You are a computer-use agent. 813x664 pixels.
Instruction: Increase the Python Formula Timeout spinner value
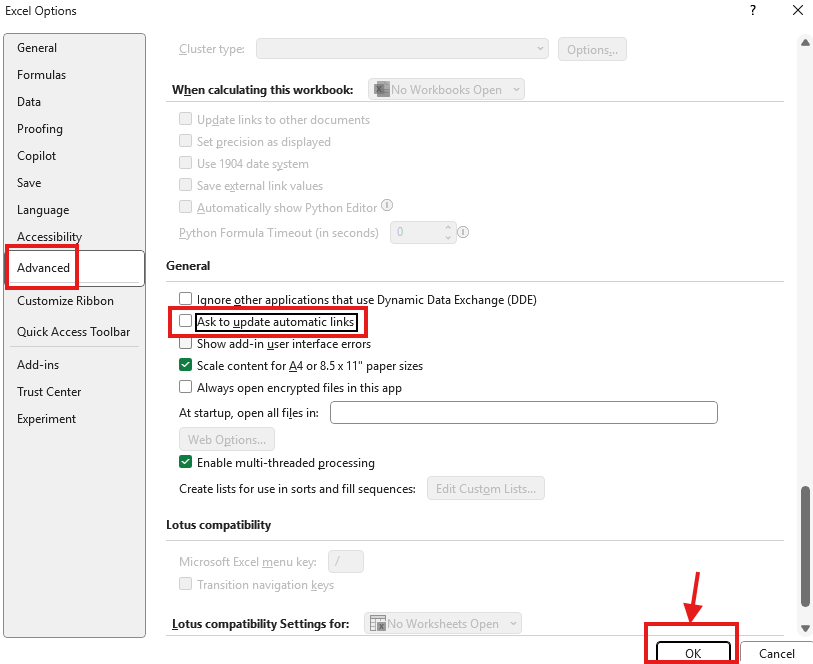tap(448, 227)
